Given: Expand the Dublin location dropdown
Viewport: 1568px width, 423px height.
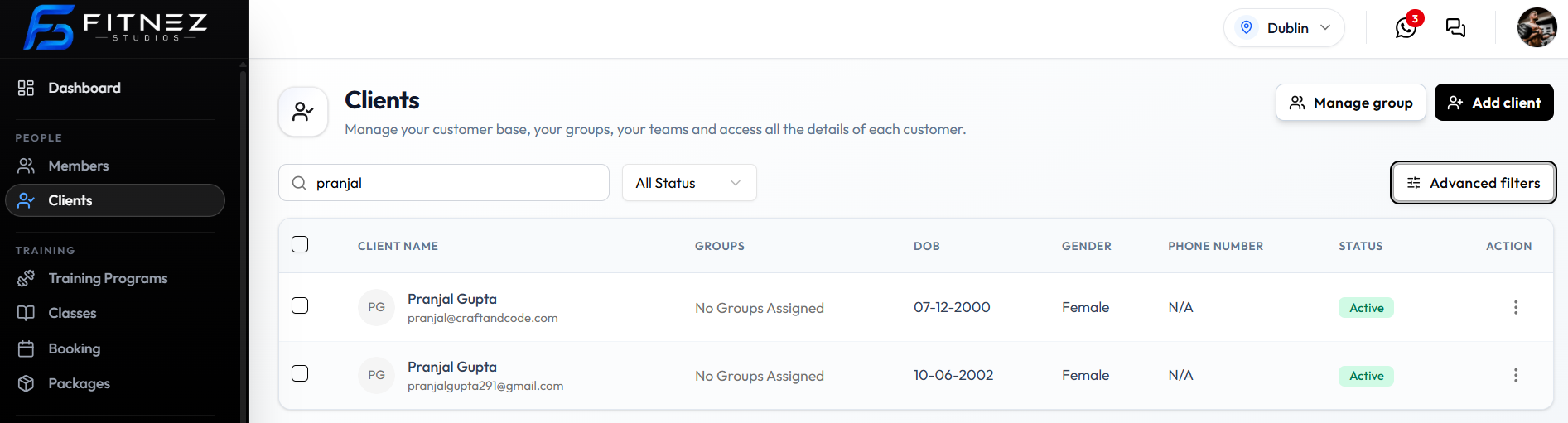Looking at the screenshot, I should click(1284, 27).
